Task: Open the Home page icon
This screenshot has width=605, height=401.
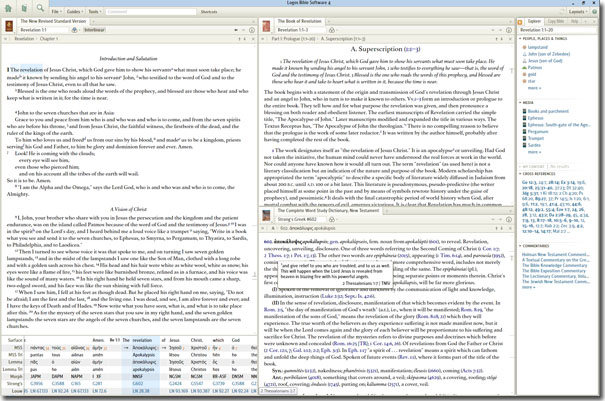Action: click(8, 8)
